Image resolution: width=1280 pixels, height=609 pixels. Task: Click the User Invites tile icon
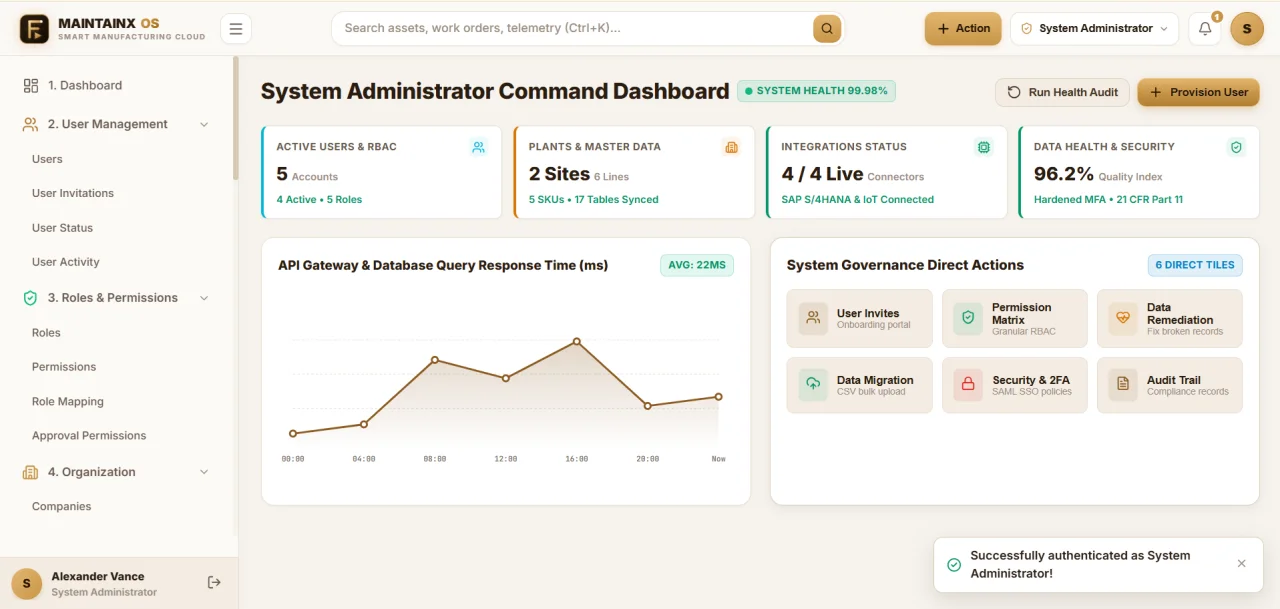pyautogui.click(x=814, y=319)
